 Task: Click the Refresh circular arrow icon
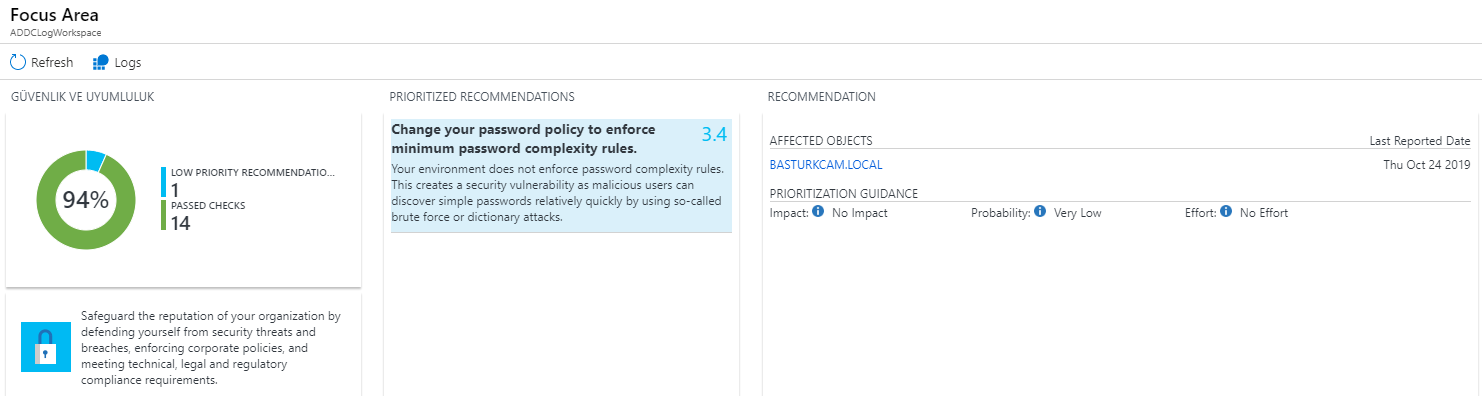click(x=17, y=62)
